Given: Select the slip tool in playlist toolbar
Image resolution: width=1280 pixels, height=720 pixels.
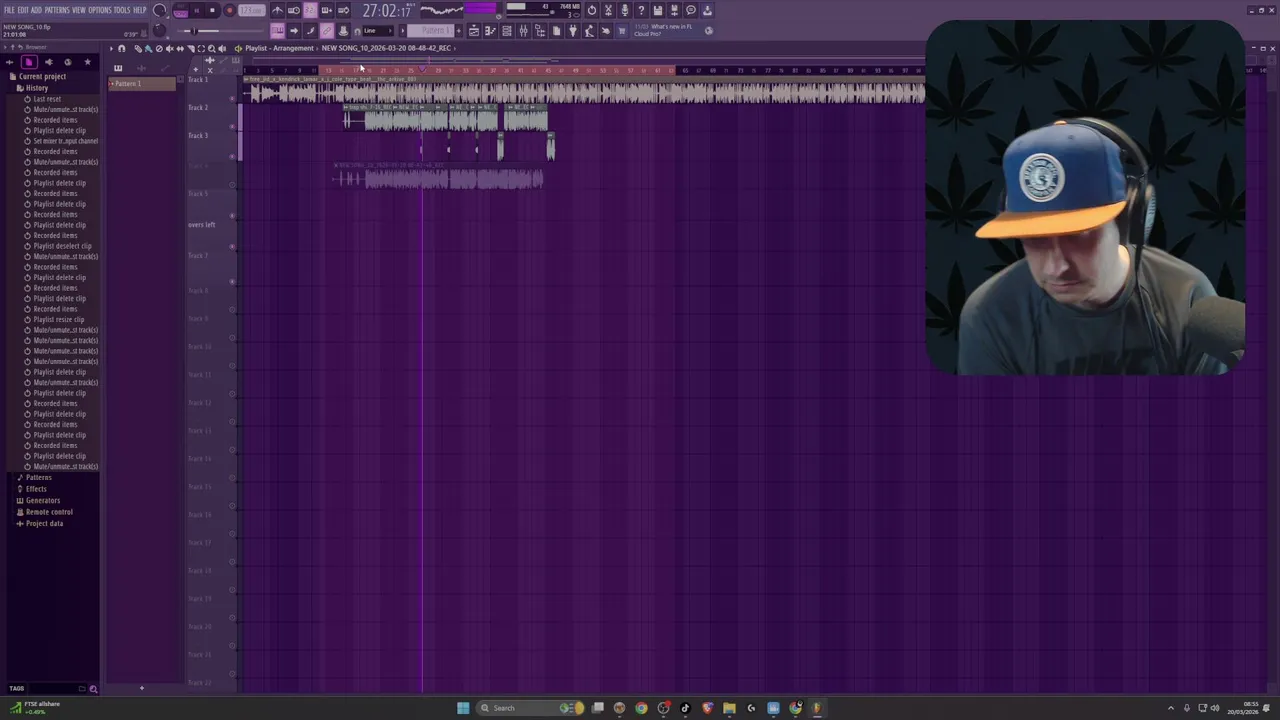Looking at the screenshot, I should 180,48.
